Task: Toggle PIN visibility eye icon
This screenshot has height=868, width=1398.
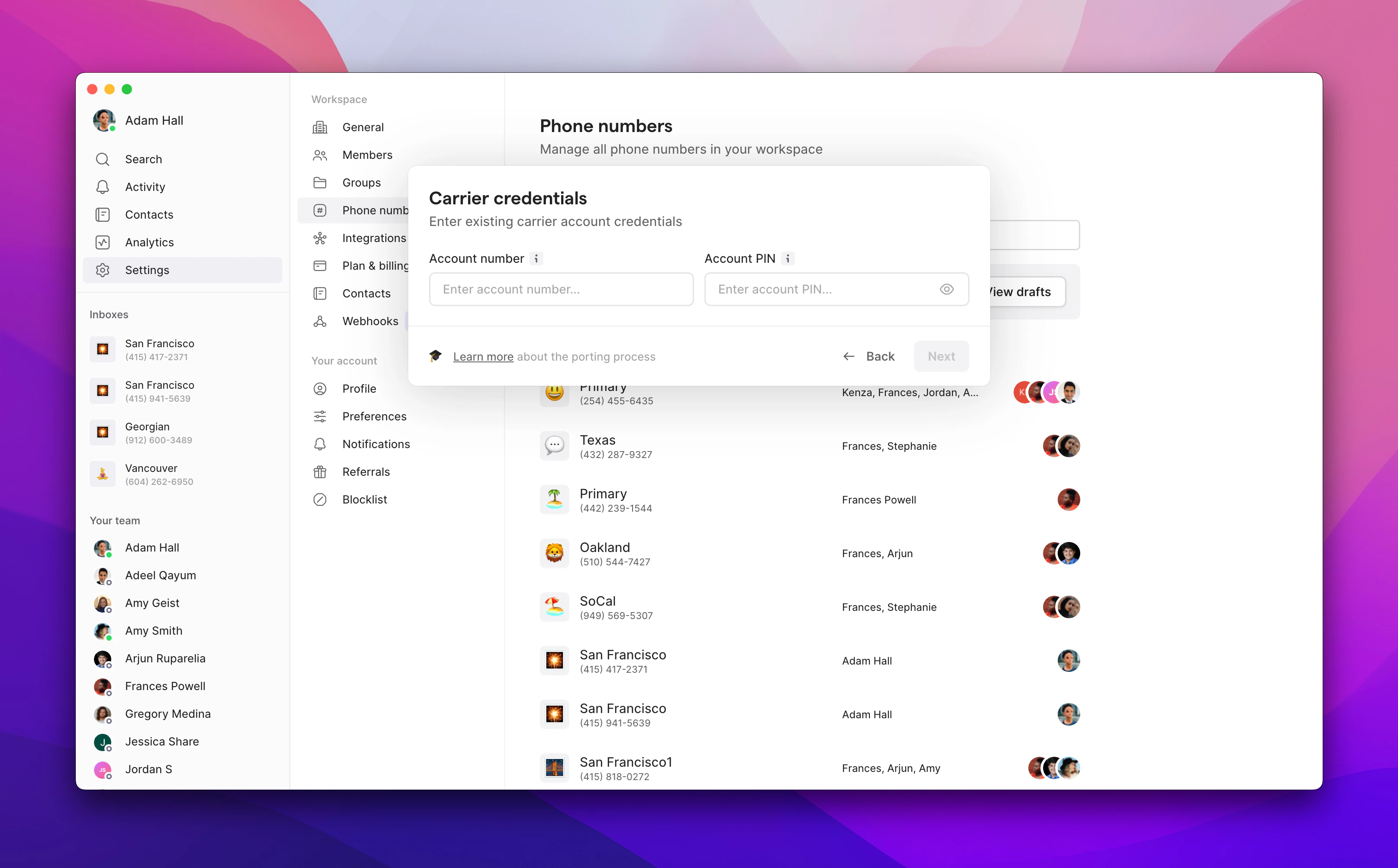Action: (x=946, y=289)
